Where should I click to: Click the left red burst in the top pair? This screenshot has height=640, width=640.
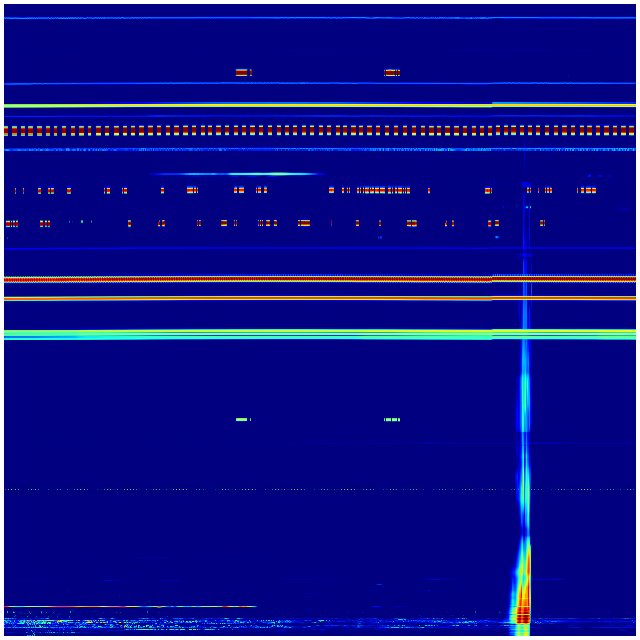click(x=241, y=72)
